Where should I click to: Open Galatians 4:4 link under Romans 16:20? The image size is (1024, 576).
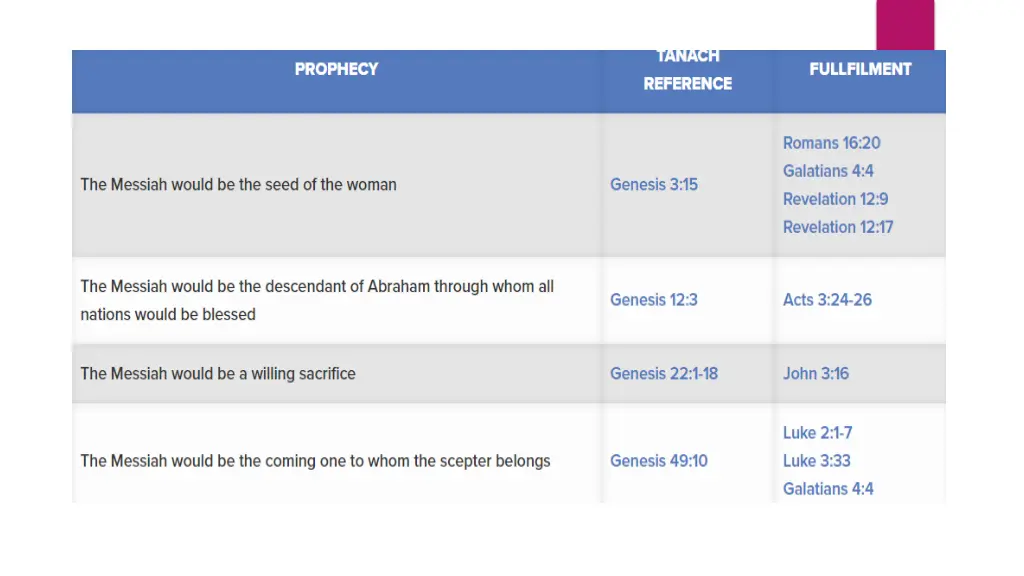[x=828, y=171]
